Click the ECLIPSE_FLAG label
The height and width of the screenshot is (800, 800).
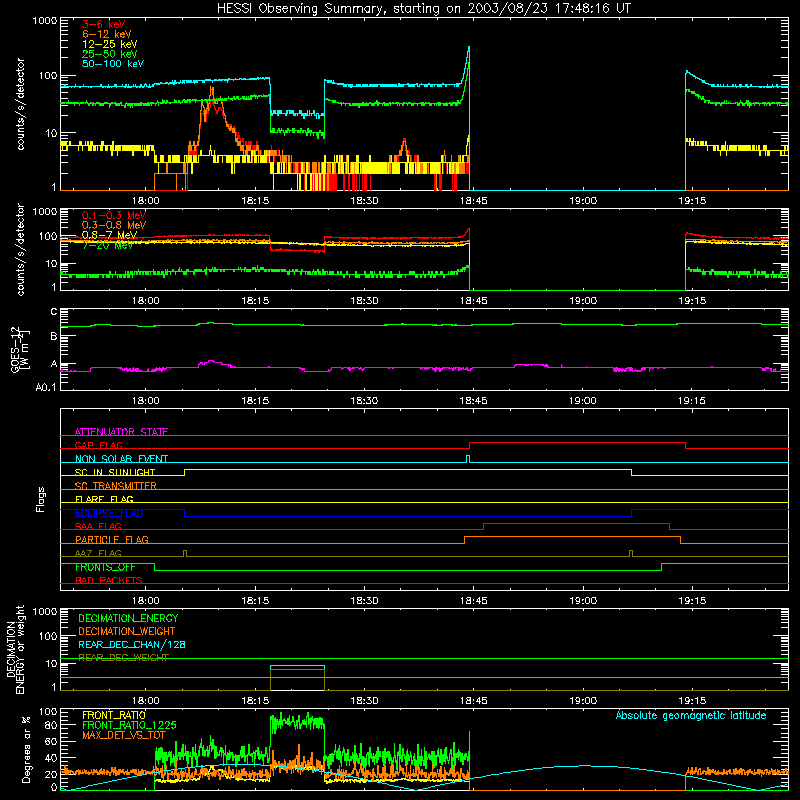[x=109, y=513]
